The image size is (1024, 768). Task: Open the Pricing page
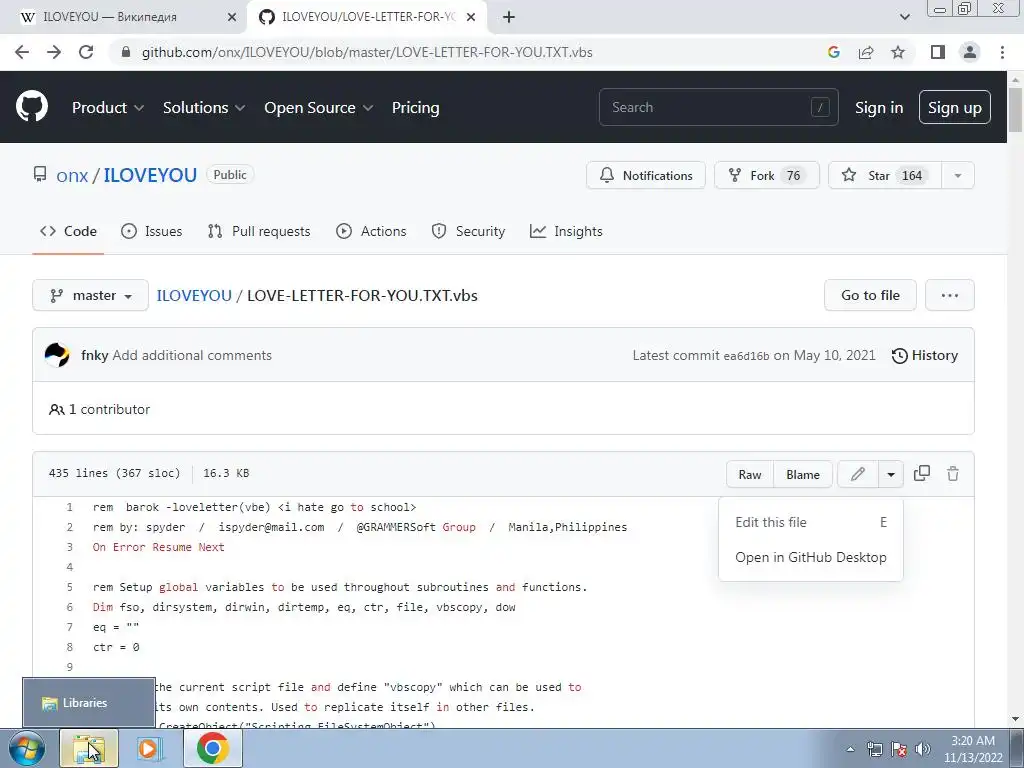415,107
